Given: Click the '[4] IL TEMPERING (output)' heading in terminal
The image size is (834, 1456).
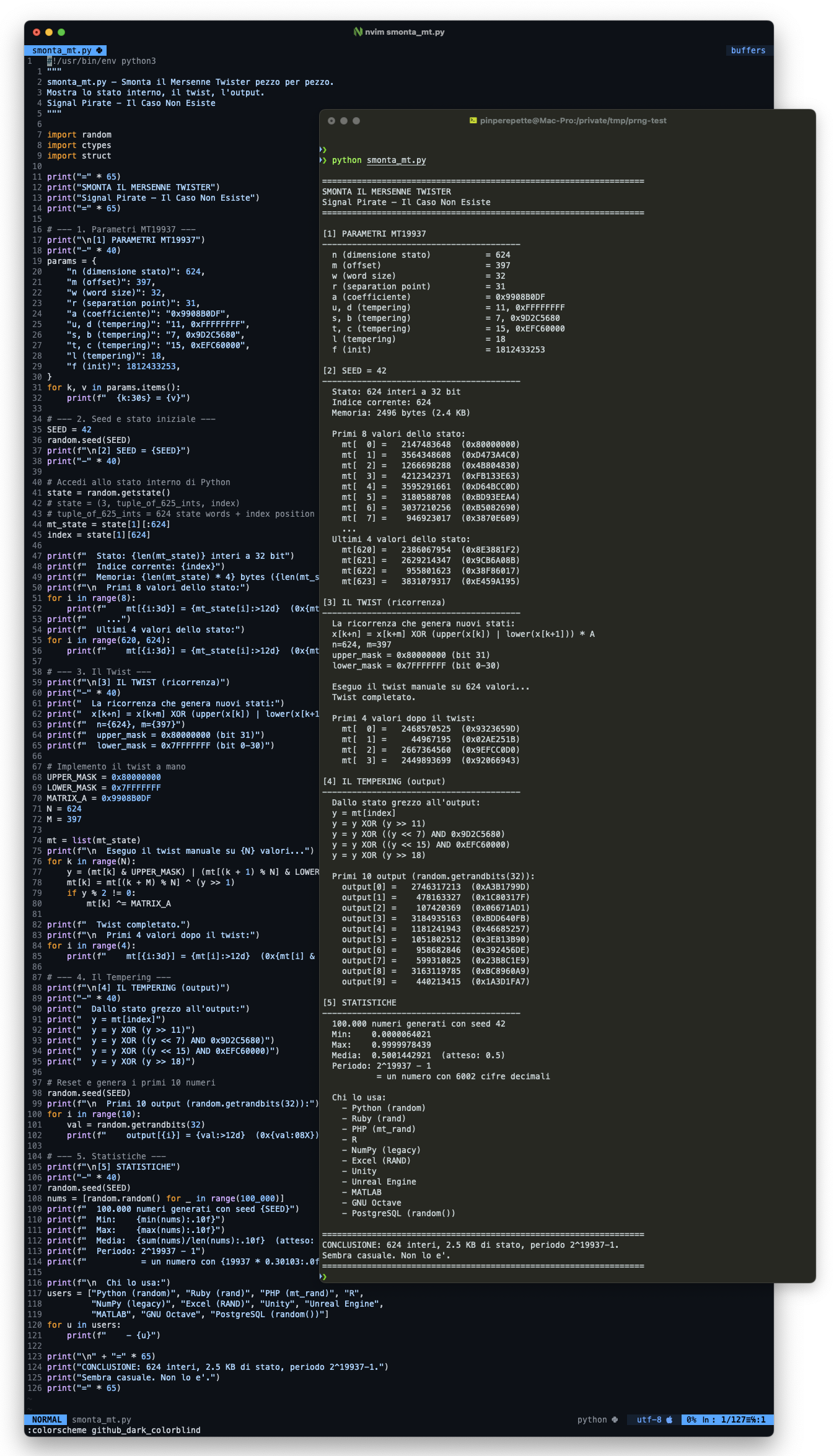Looking at the screenshot, I should (384, 781).
